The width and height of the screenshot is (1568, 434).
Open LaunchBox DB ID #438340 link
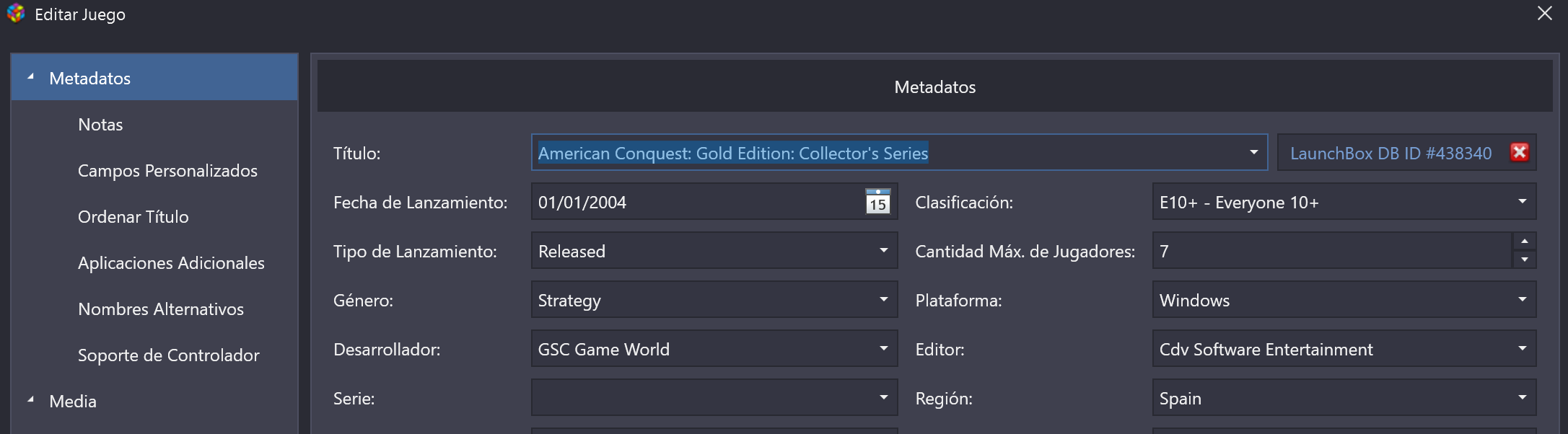[x=1390, y=153]
